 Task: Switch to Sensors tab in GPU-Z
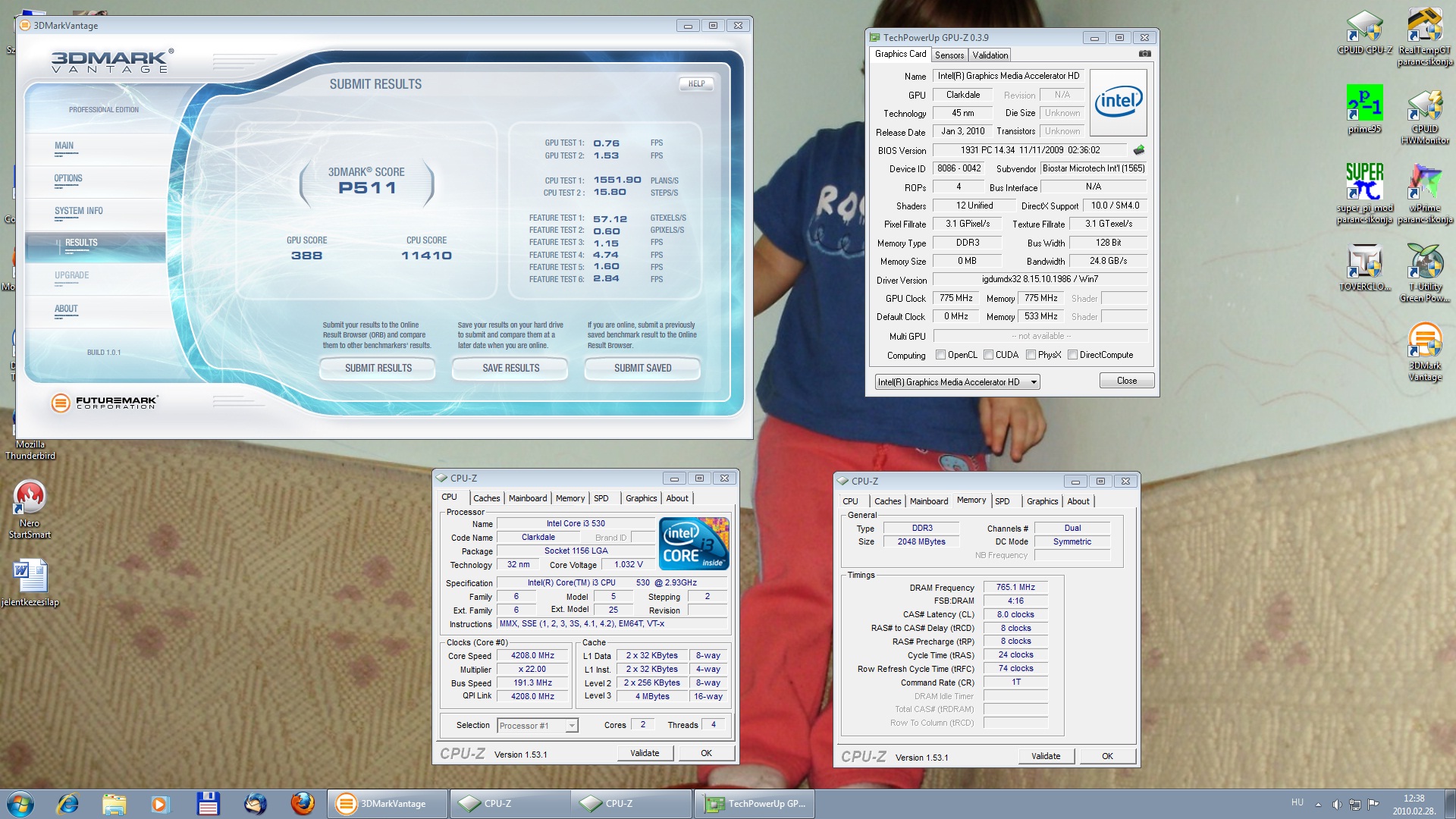[949, 55]
